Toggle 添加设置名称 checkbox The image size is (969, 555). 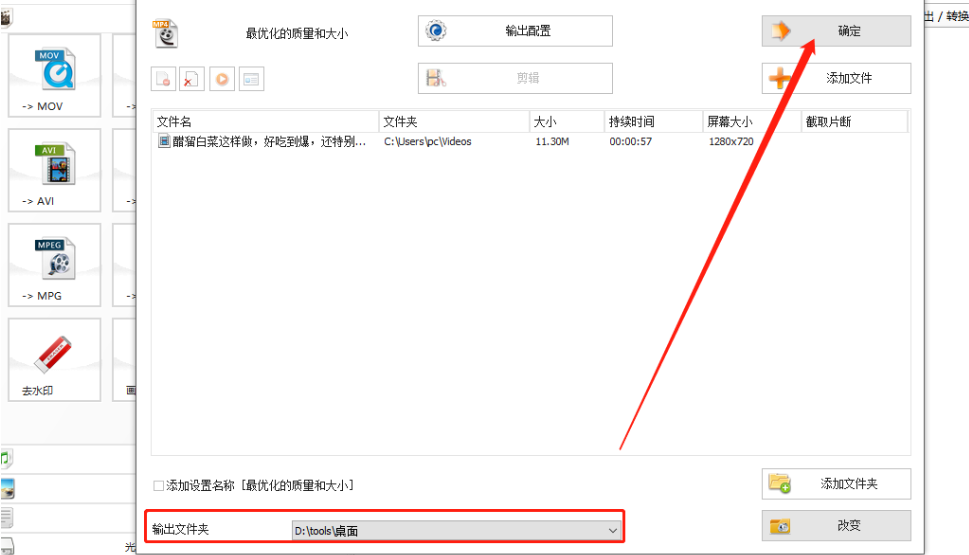(x=159, y=486)
